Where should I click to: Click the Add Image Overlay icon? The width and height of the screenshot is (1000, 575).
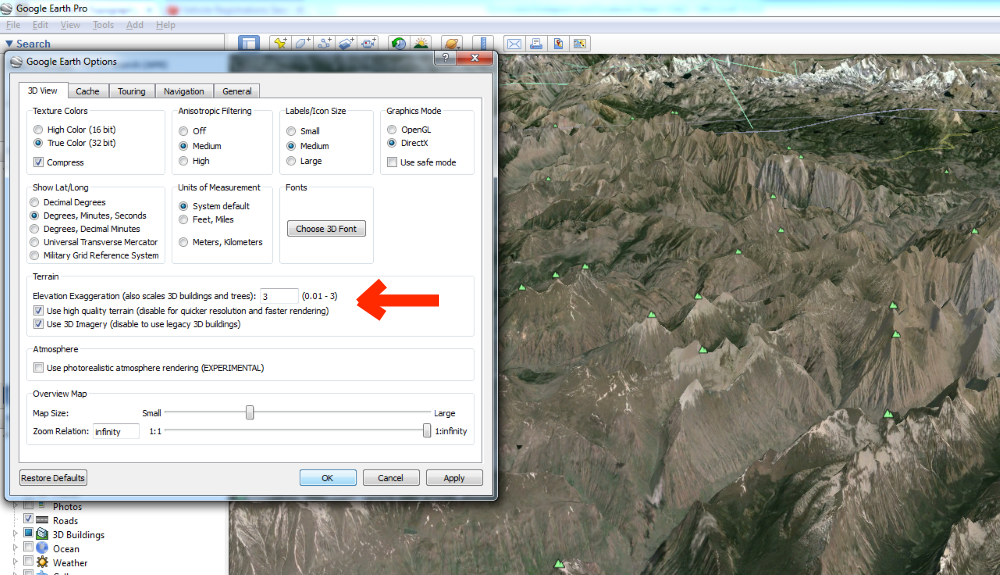tap(346, 43)
